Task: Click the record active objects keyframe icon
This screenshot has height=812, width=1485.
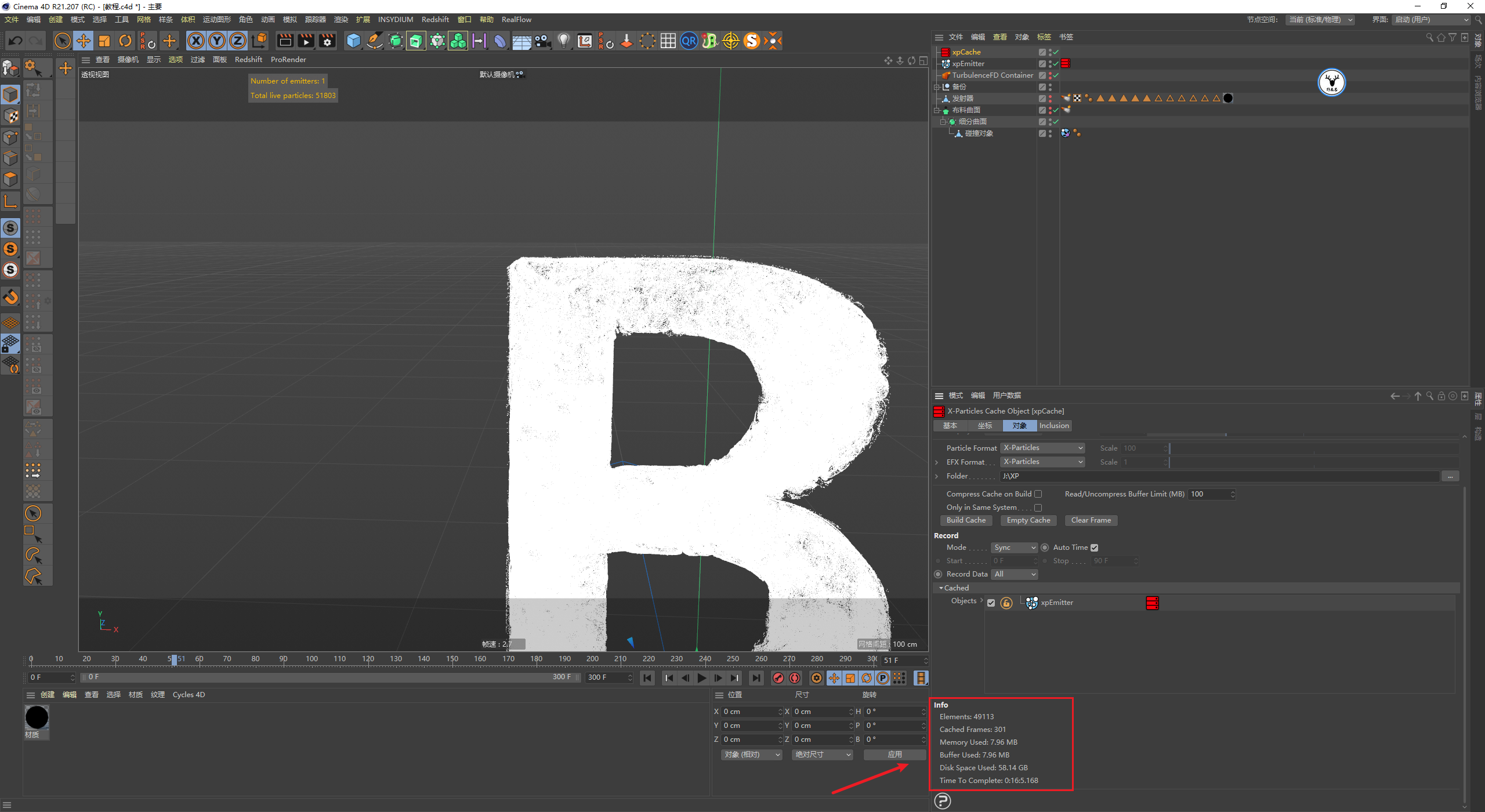Action: click(x=778, y=677)
